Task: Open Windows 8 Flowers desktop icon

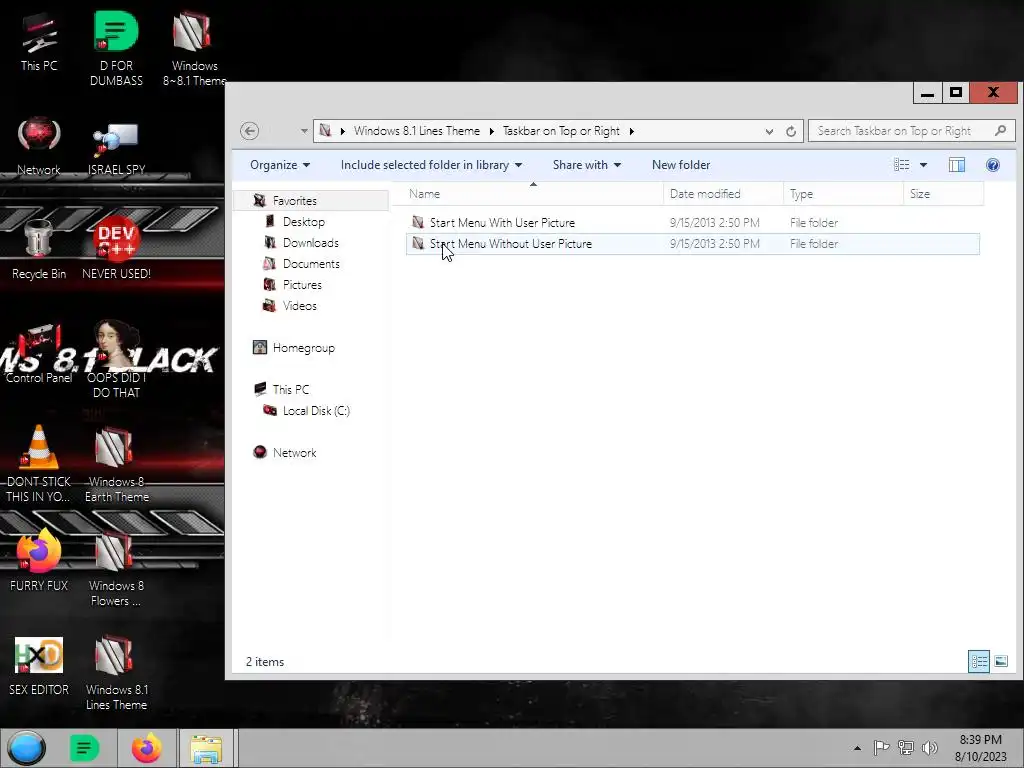Action: (x=116, y=568)
